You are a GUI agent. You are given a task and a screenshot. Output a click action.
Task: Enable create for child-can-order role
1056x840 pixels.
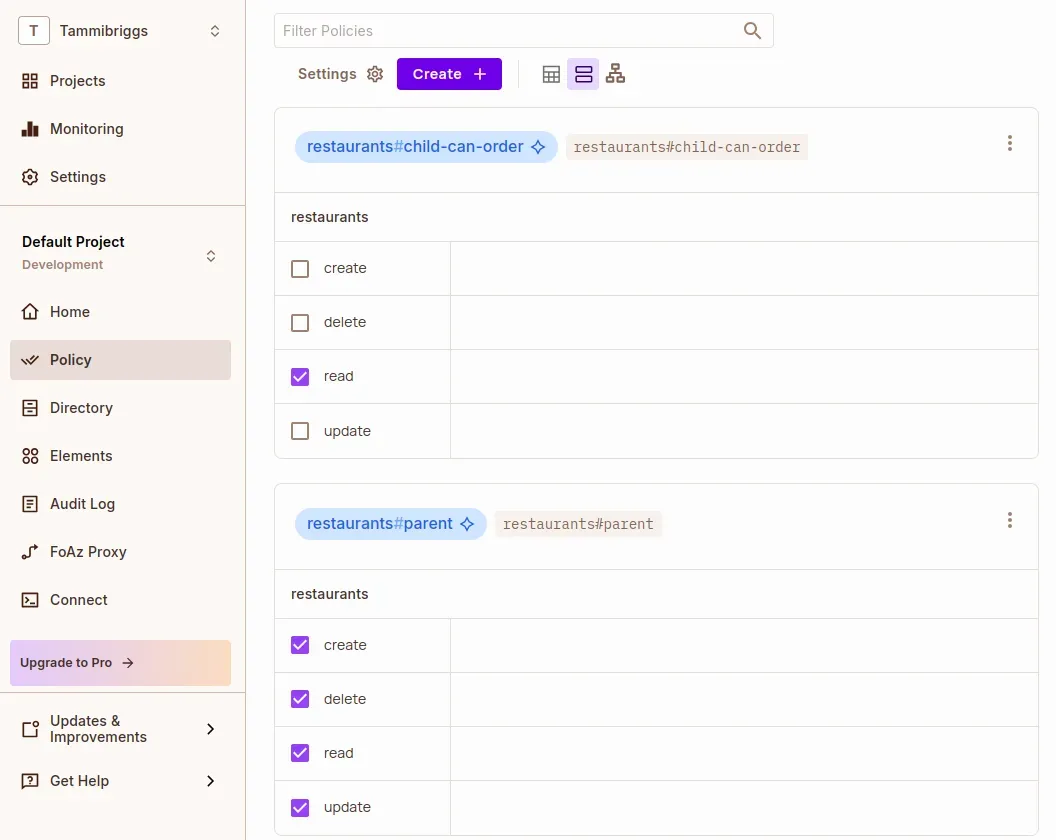[x=300, y=269]
